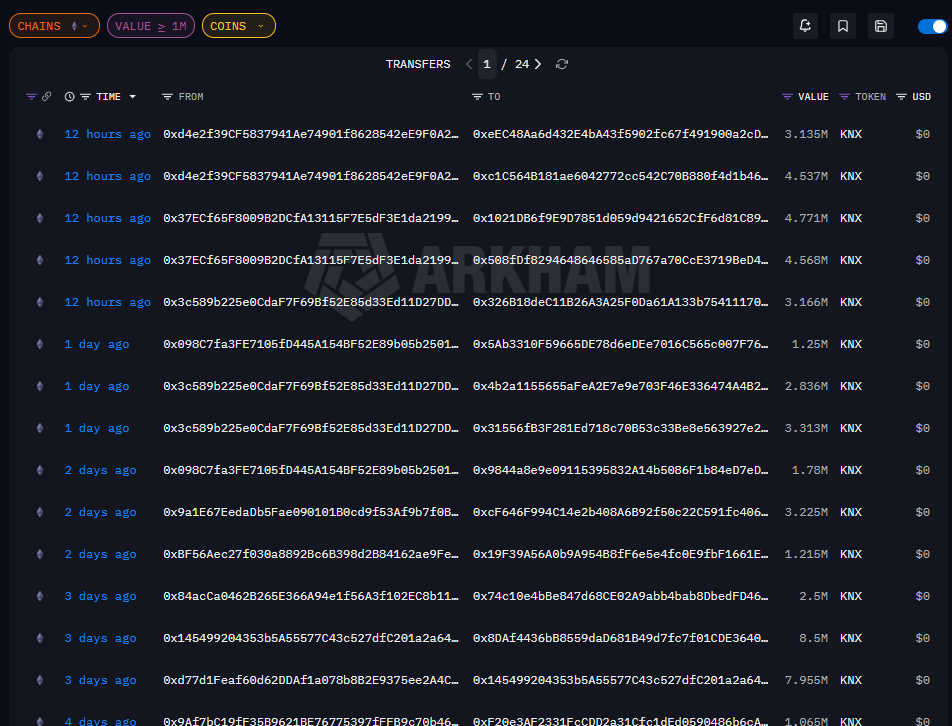
Task: Click value 3.225M
Action: coord(806,512)
